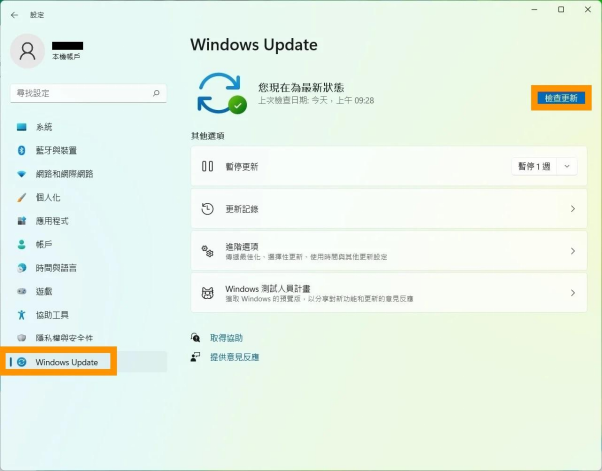Expand Windows 測試人員計畫 with its chevron
Screen dimensions: 602x471
click(573, 293)
